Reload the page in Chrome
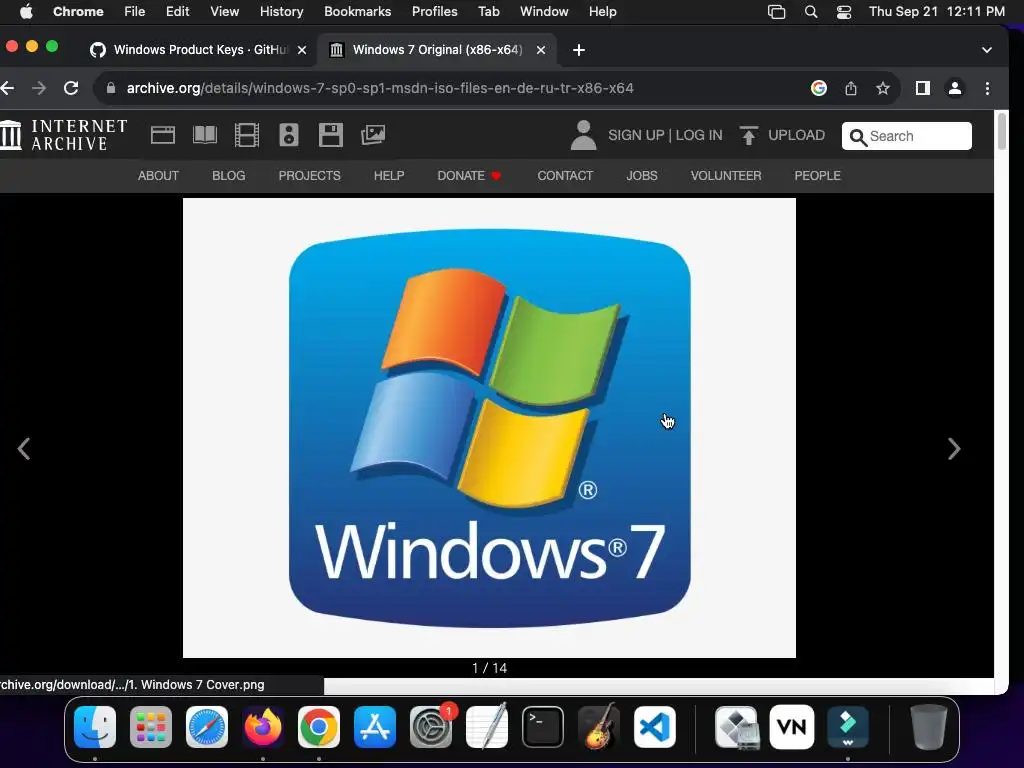This screenshot has height=768, width=1024. tap(71, 88)
